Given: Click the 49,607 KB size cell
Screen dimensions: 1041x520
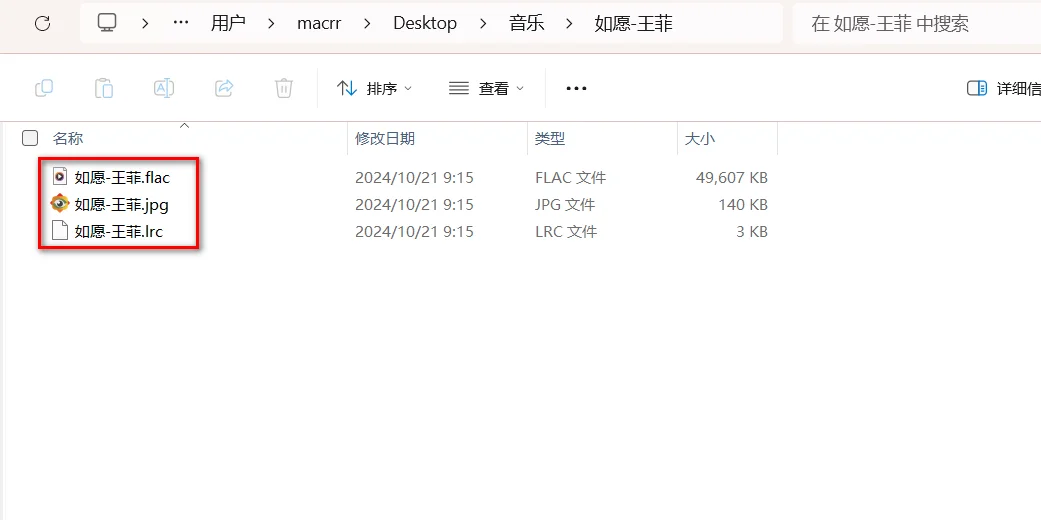Looking at the screenshot, I should (x=732, y=177).
